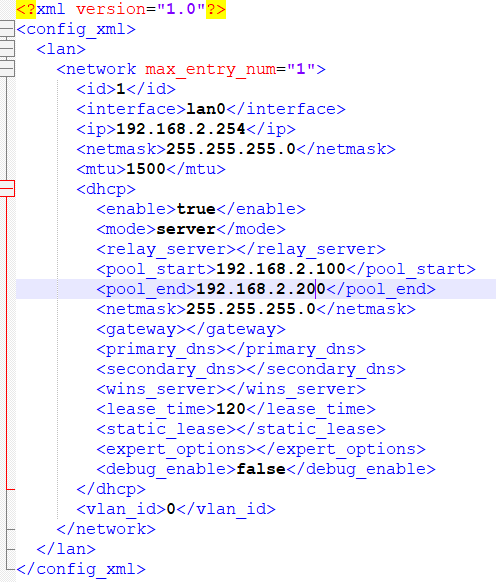Click the pool_start value 192.168.2.100
The width and height of the screenshot is (496, 582).
281,269
